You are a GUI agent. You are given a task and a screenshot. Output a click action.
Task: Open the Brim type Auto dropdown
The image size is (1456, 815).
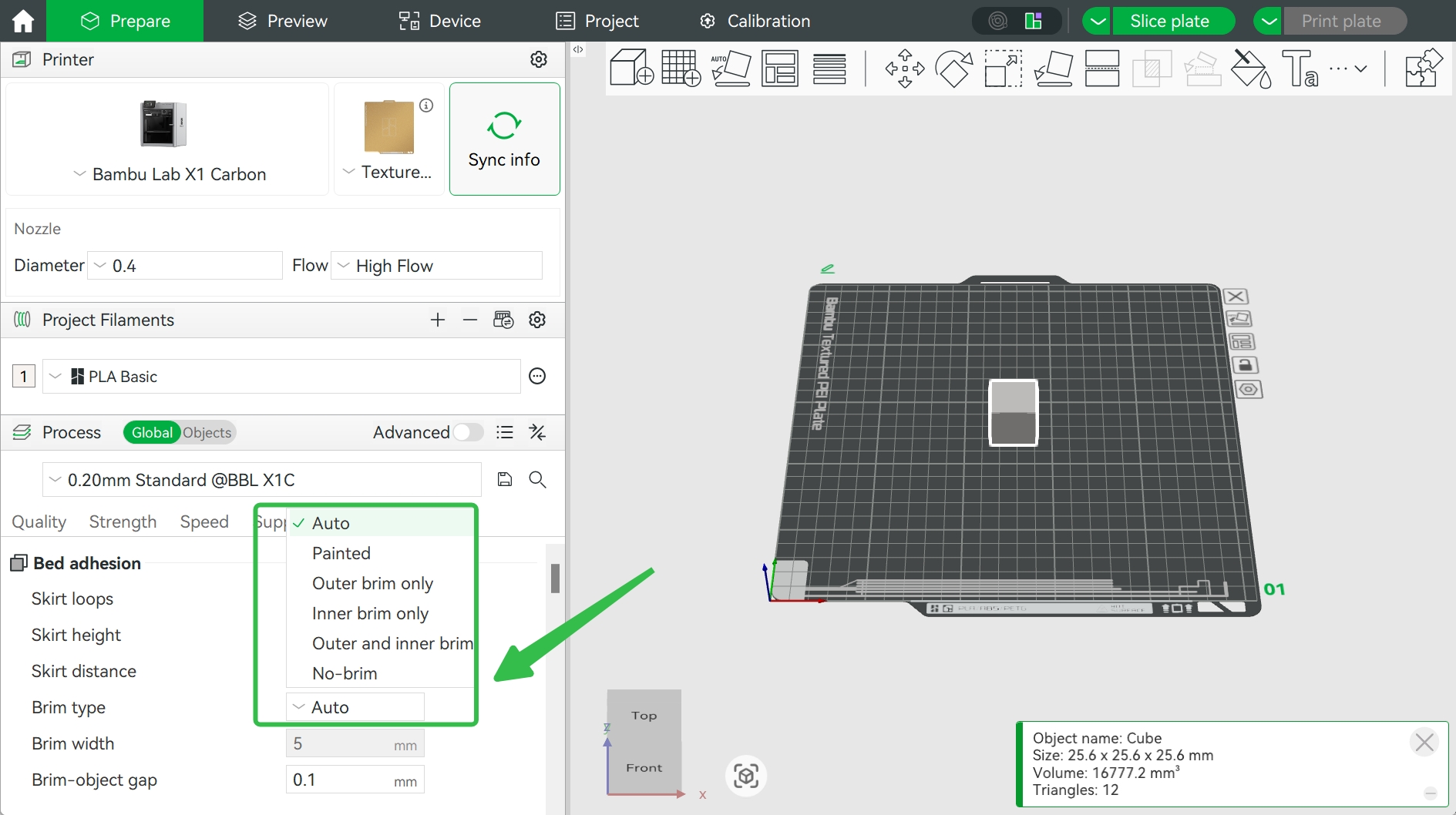[x=355, y=707]
